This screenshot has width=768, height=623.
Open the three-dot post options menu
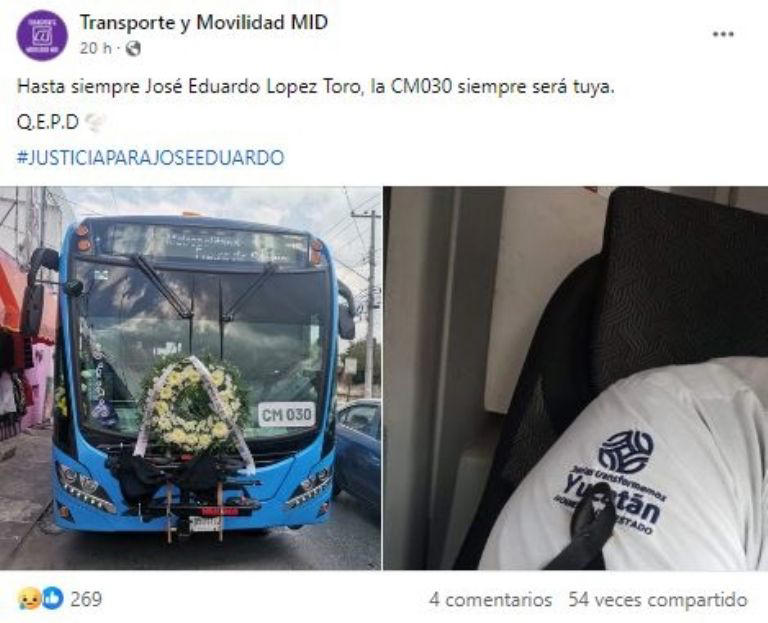(723, 34)
